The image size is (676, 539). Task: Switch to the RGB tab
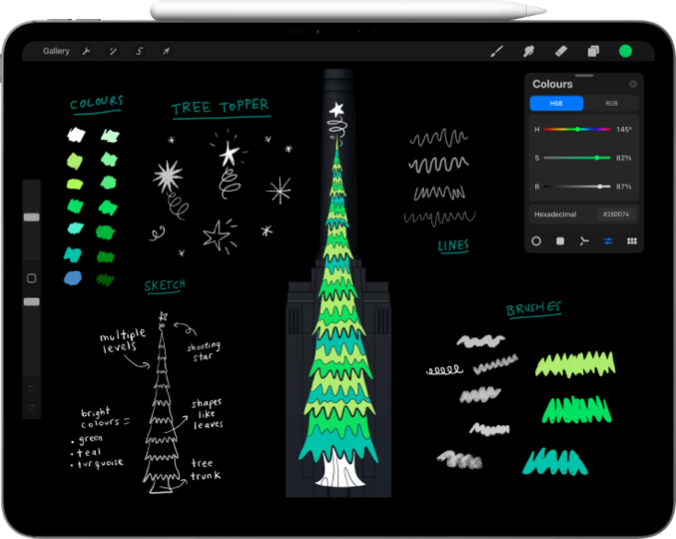point(611,103)
